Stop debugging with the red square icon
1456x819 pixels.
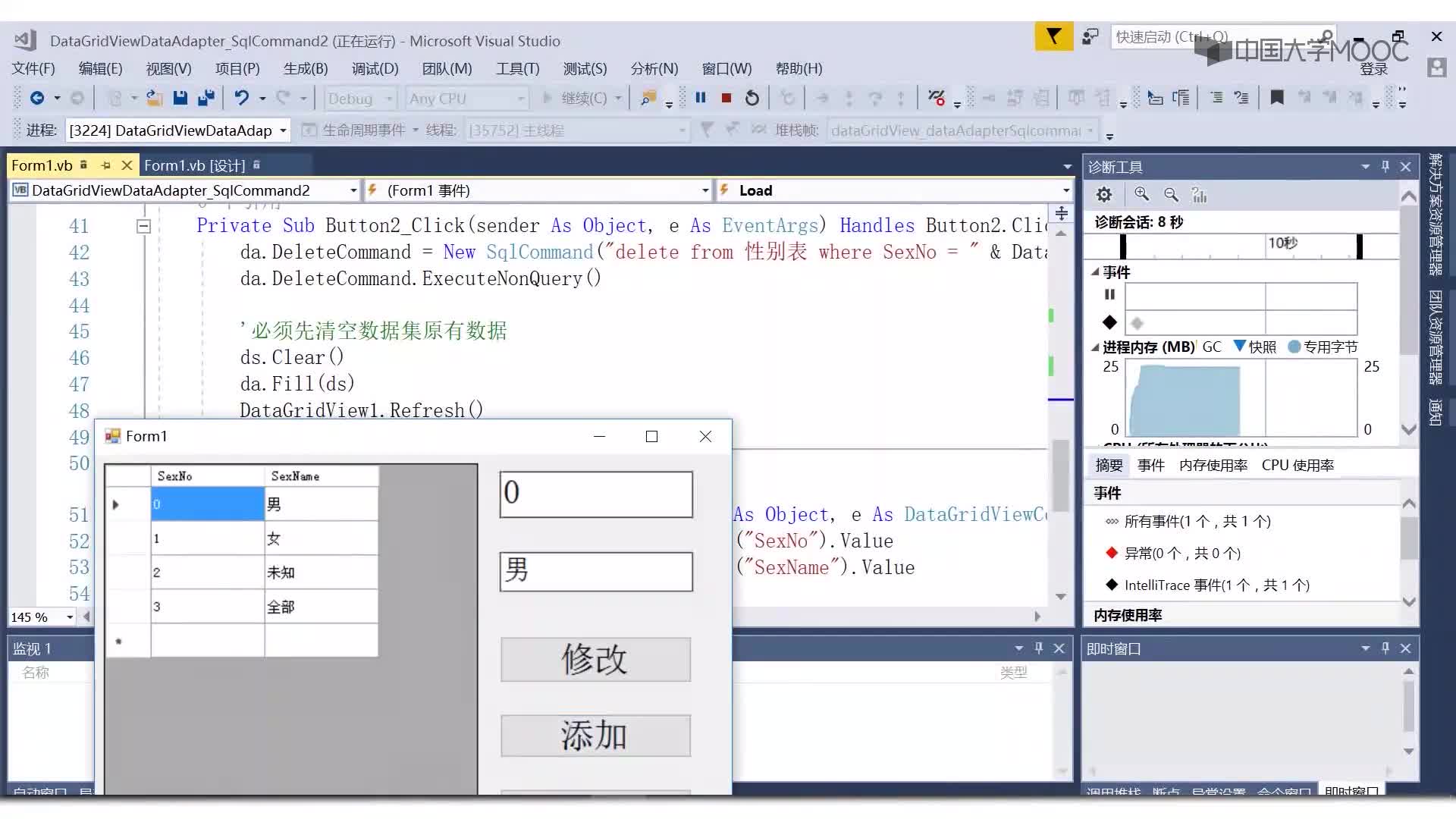pyautogui.click(x=726, y=98)
